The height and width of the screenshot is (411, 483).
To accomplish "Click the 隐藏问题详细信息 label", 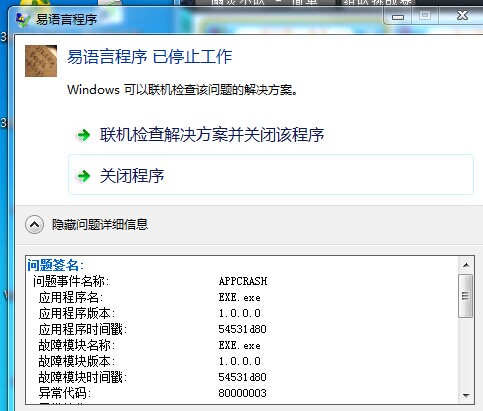I will tap(100, 224).
